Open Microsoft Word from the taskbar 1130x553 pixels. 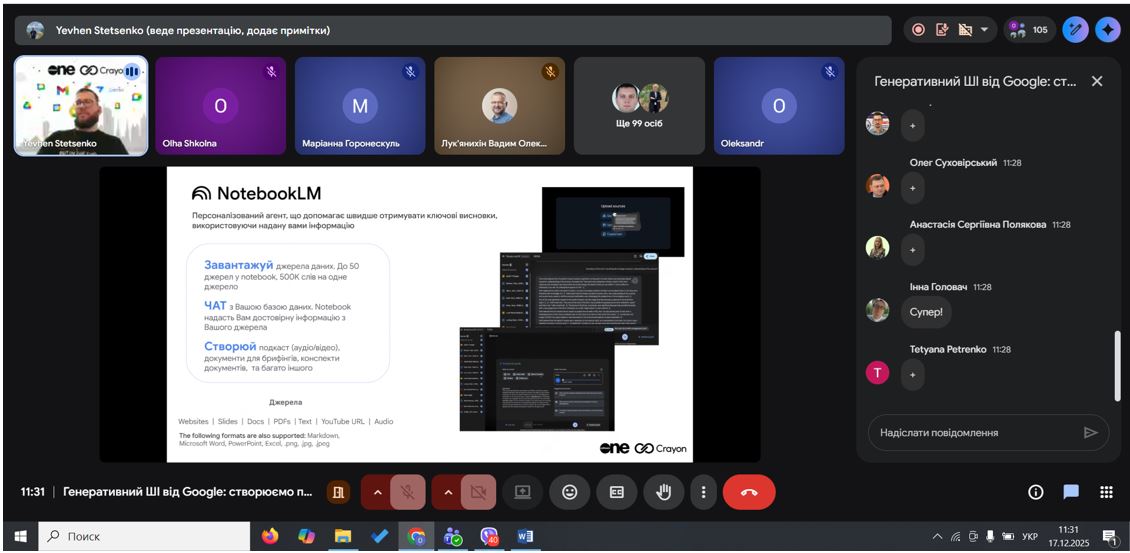(525, 536)
